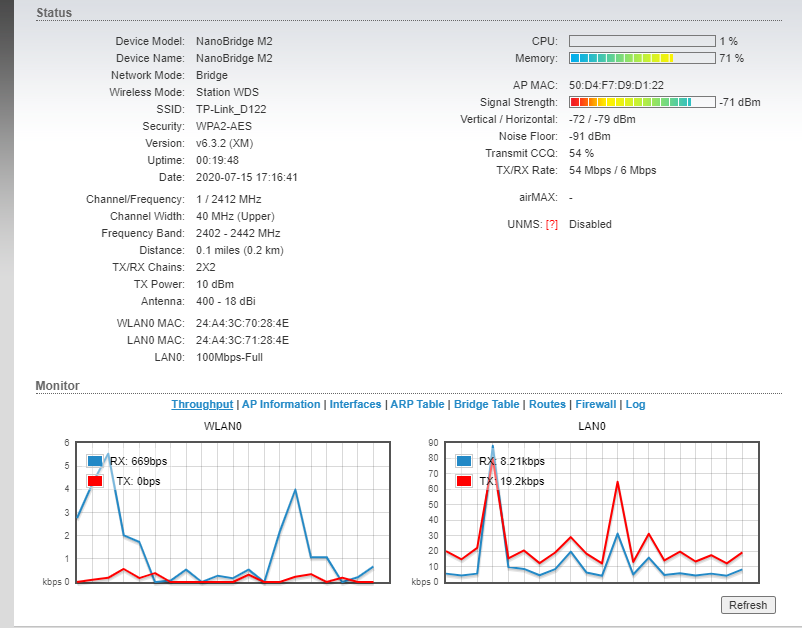Click the Refresh button
Viewport: 802px width, 628px height.
(748, 605)
